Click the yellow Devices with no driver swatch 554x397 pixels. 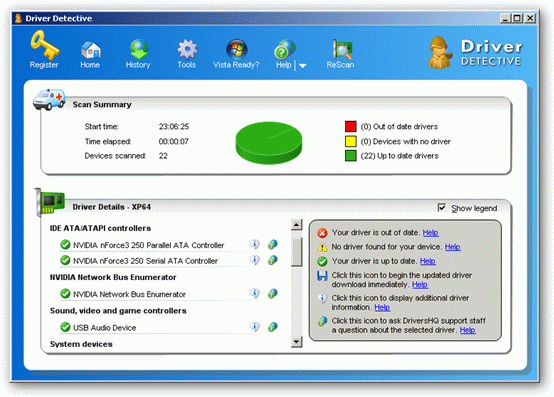pyautogui.click(x=351, y=141)
